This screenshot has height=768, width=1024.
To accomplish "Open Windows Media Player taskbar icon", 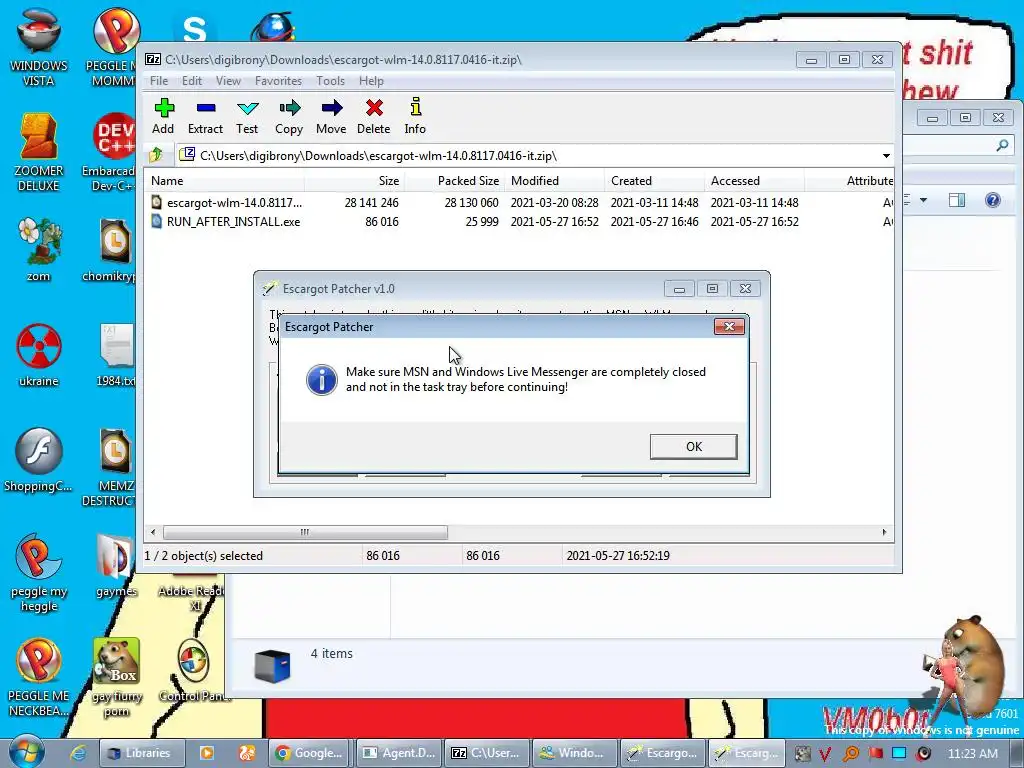I will (x=206, y=753).
